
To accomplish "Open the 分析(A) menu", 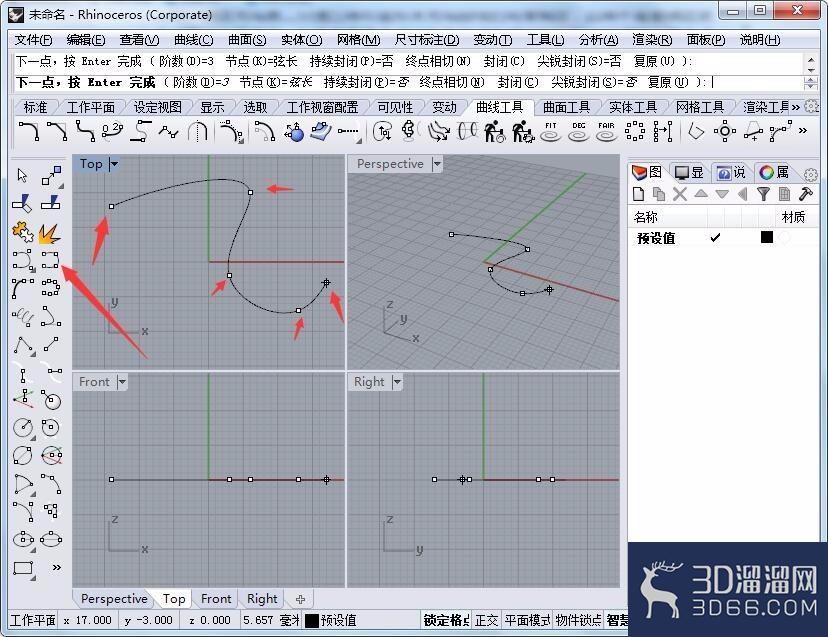I will pos(598,40).
